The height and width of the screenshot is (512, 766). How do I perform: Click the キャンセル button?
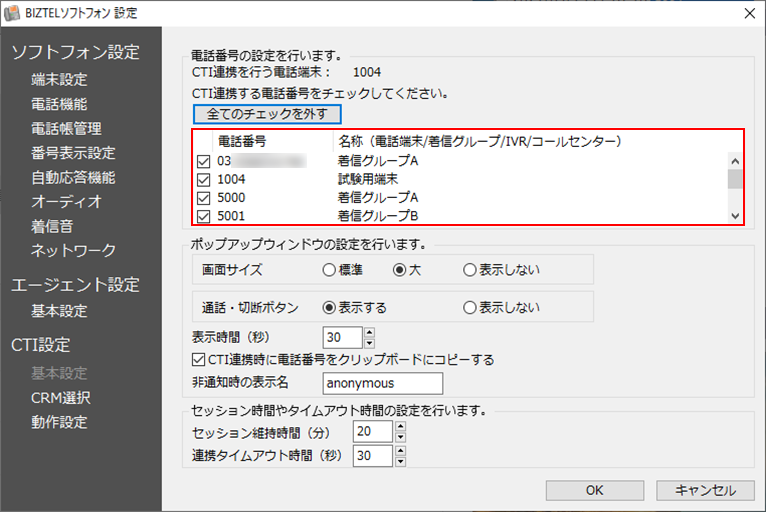coord(705,491)
